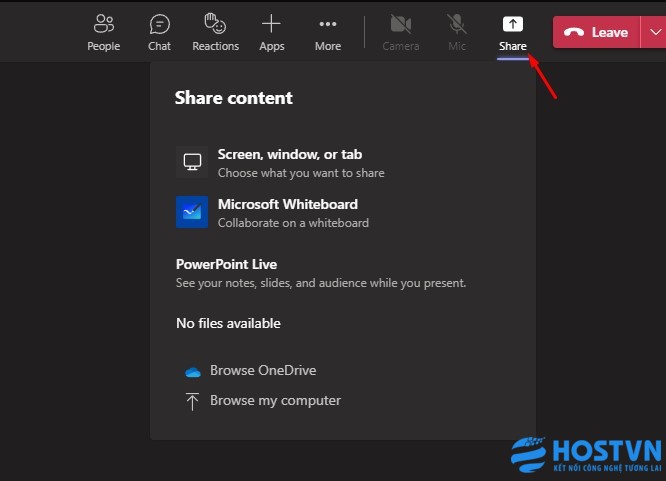This screenshot has width=666, height=481.
Task: Click the OneDrive cloud icon
Action: 193,372
